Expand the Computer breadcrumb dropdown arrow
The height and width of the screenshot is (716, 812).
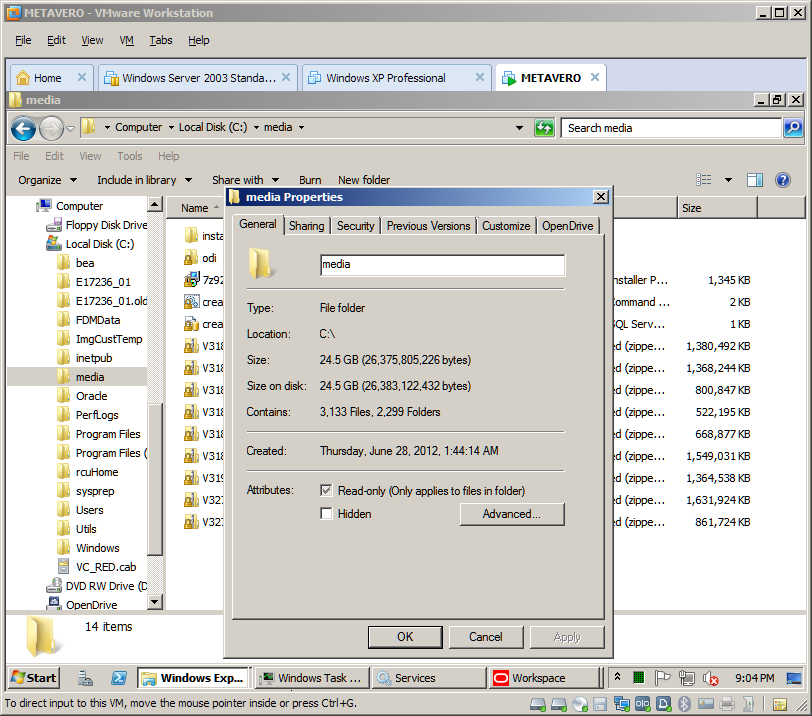[x=171, y=127]
